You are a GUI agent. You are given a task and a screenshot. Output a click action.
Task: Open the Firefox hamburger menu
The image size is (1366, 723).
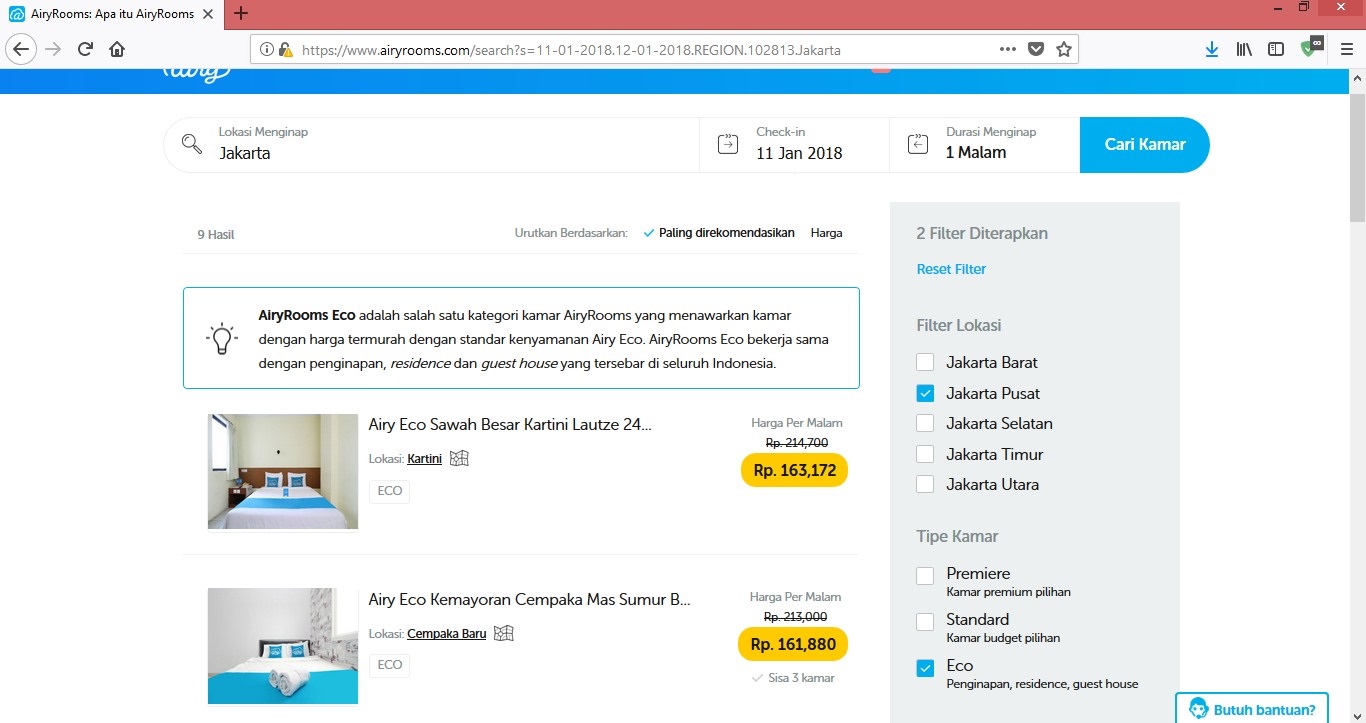[1347, 49]
